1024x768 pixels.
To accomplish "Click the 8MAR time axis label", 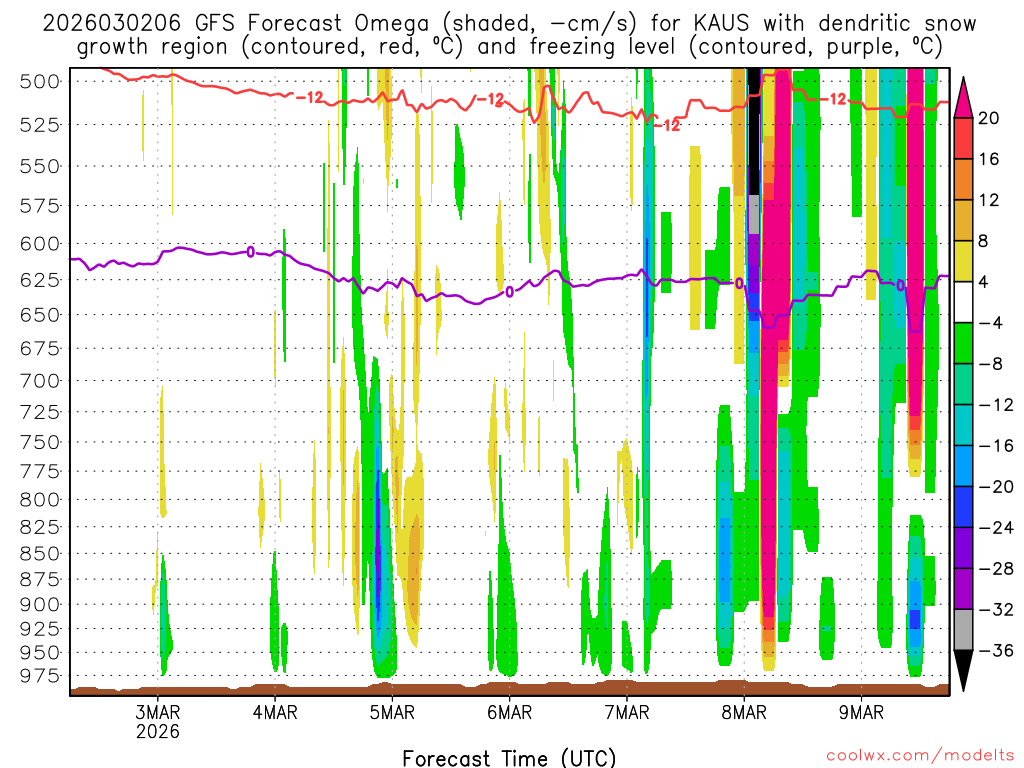I will [744, 712].
